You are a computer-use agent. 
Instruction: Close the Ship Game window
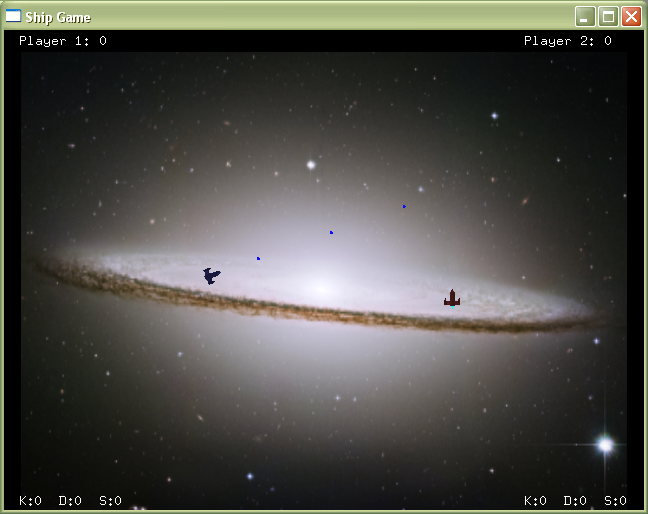(x=631, y=17)
